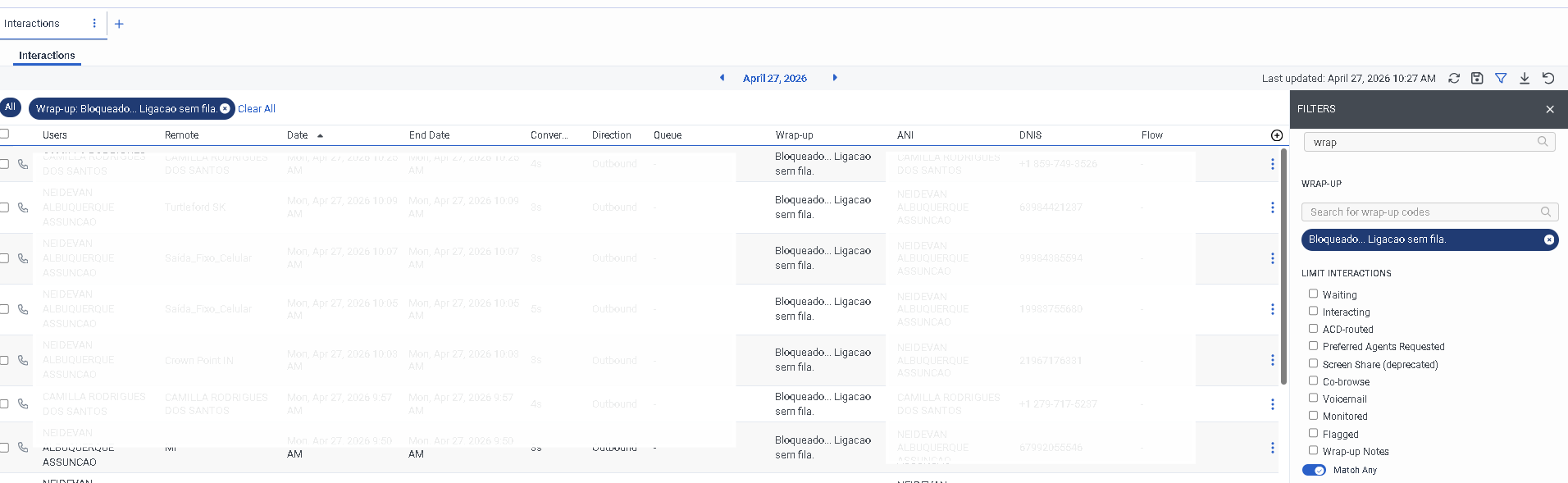Click phone icon on the Turtleford SK row
This screenshot has height=483, width=1568.
(x=23, y=207)
